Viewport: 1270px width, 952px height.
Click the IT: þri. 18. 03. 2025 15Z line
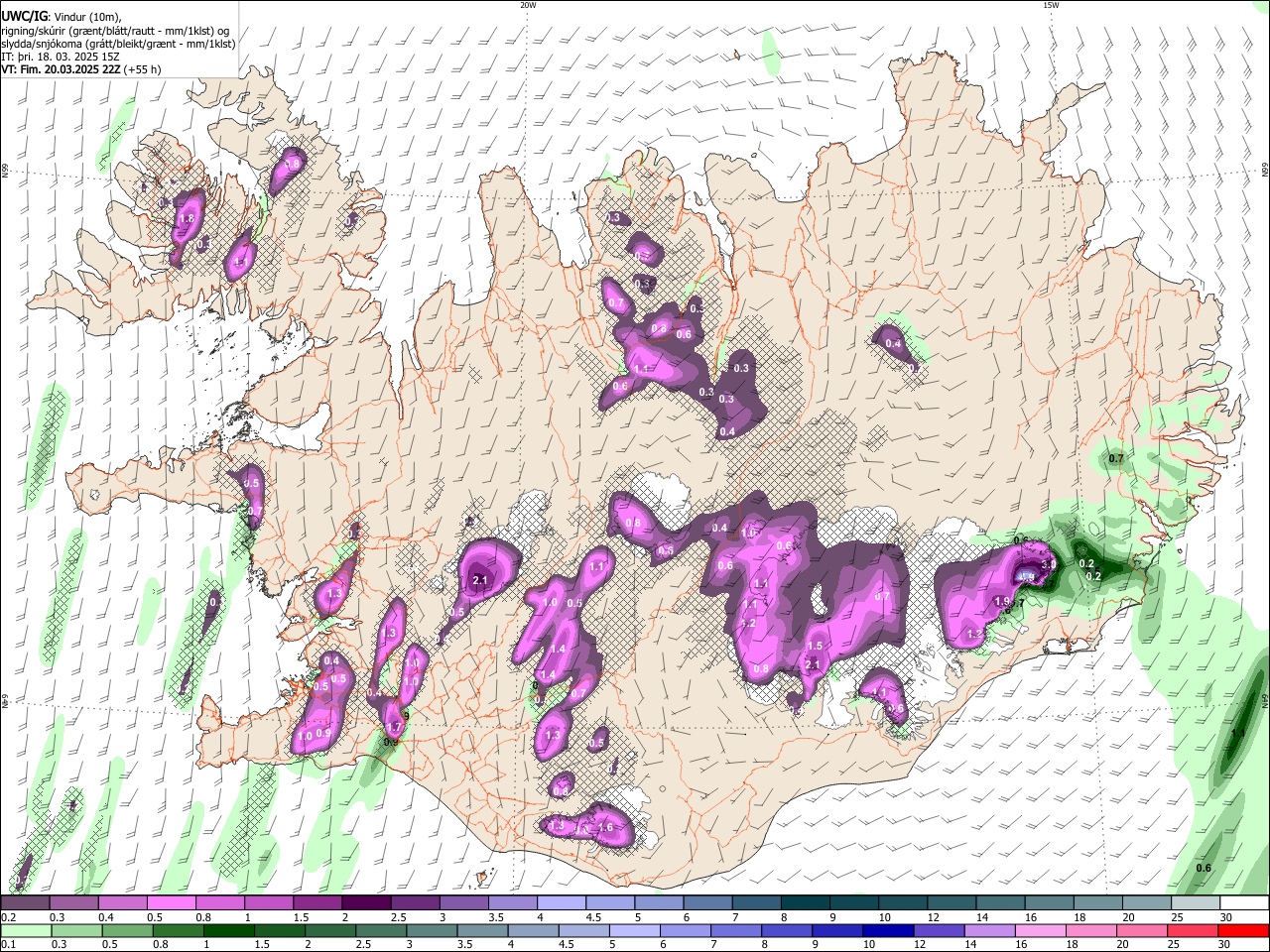click(60, 57)
